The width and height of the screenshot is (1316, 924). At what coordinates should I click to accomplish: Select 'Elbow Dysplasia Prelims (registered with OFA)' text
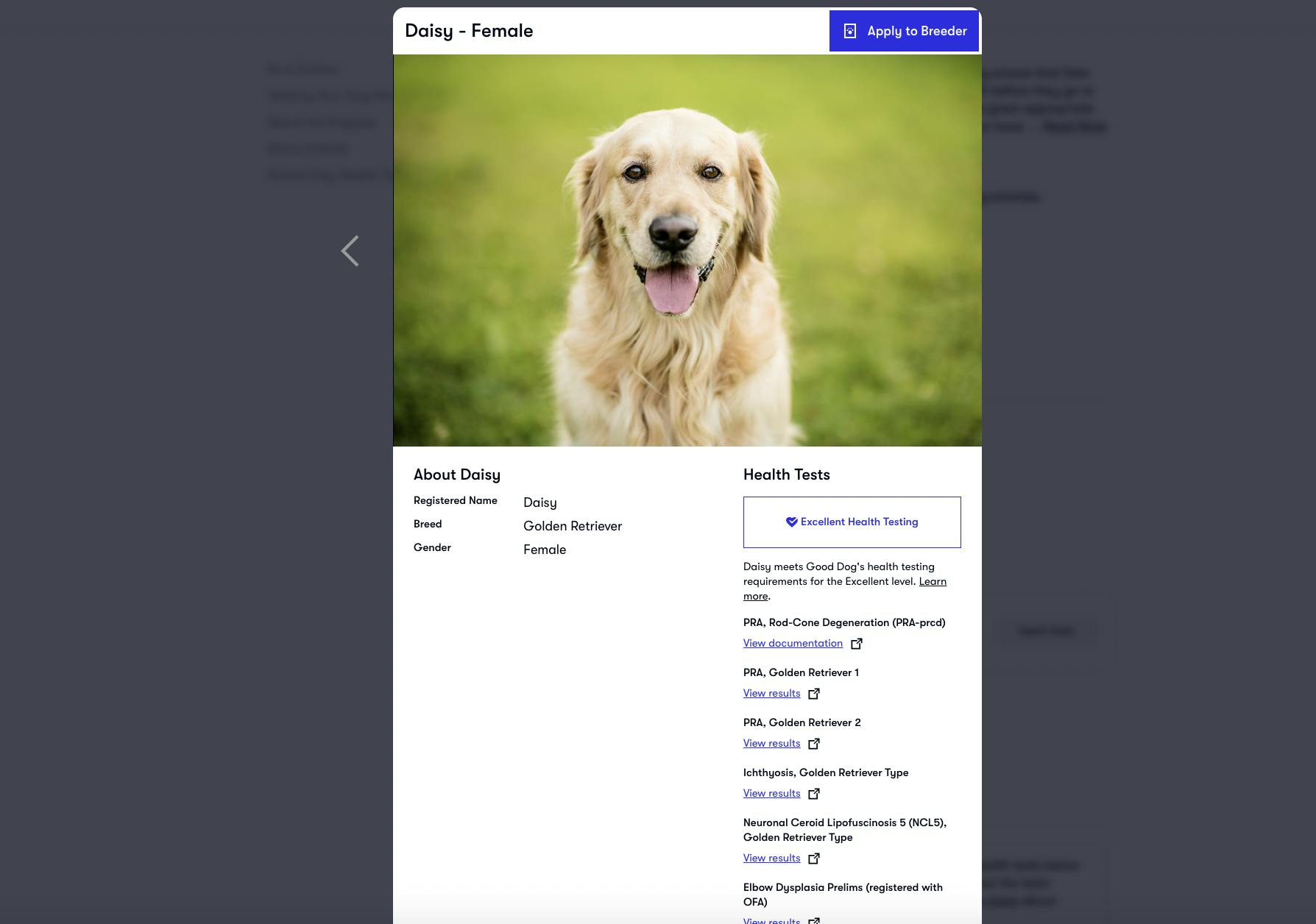pyautogui.click(x=843, y=895)
